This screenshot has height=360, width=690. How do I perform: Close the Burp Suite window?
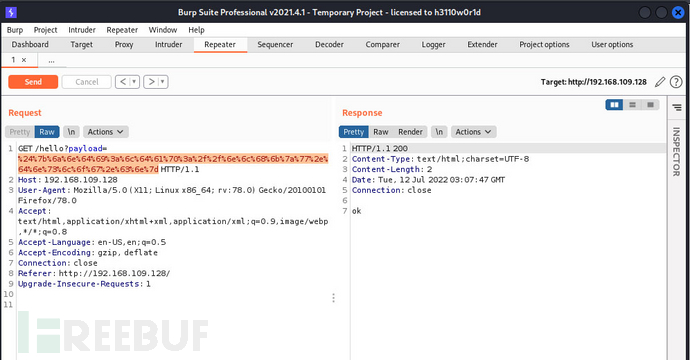[x=678, y=12]
